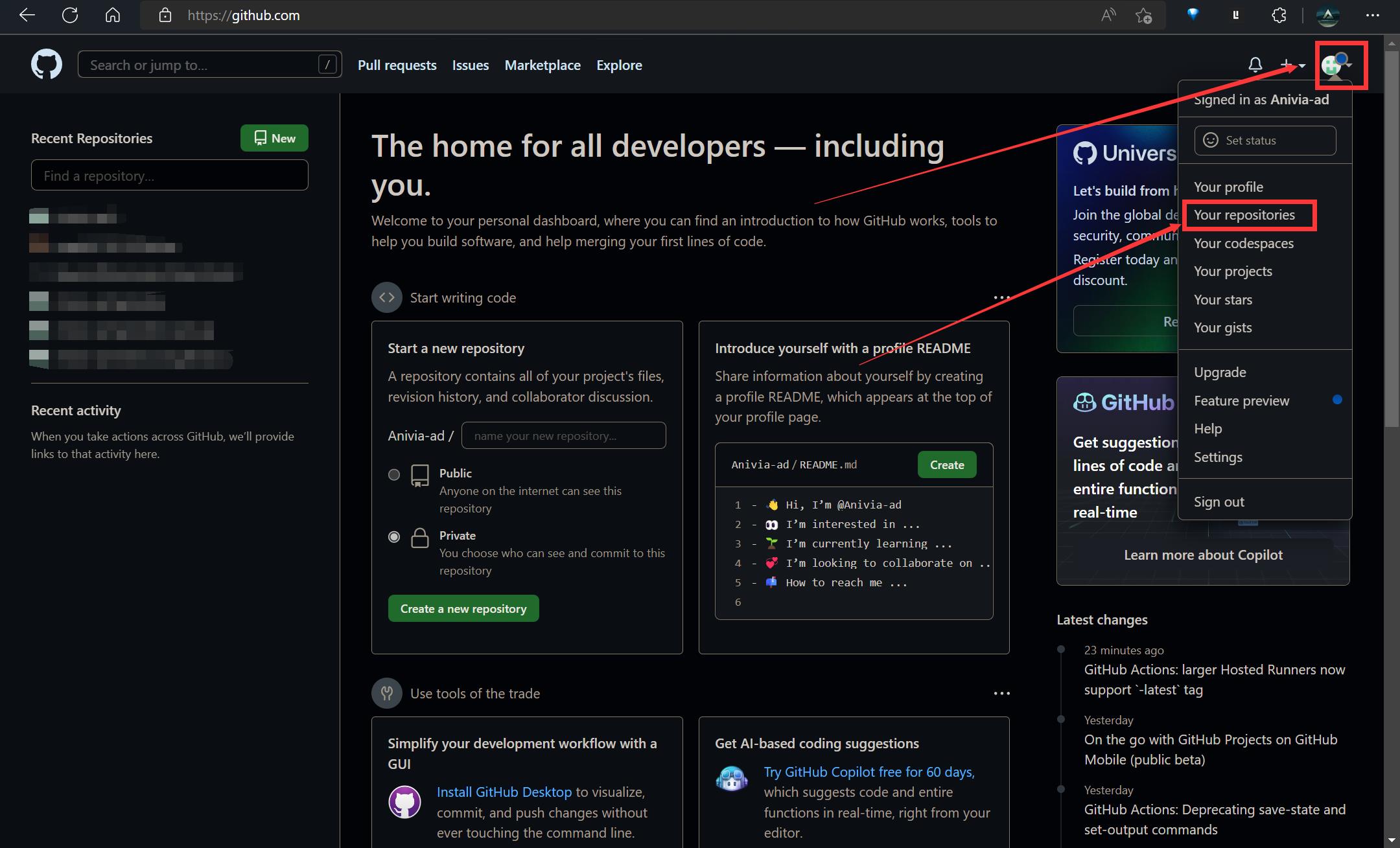The image size is (1400, 848).
Task: Open browser extensions puzzle icon
Action: pos(1279,16)
